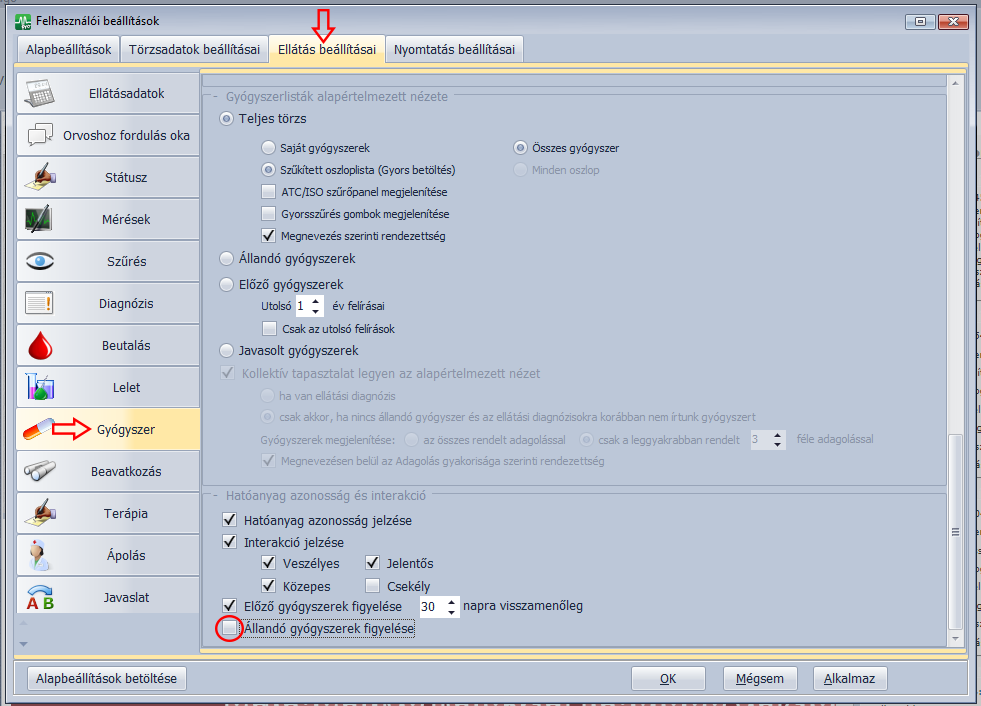
Task: Open the Lelet lab flask icon
Action: (40, 387)
